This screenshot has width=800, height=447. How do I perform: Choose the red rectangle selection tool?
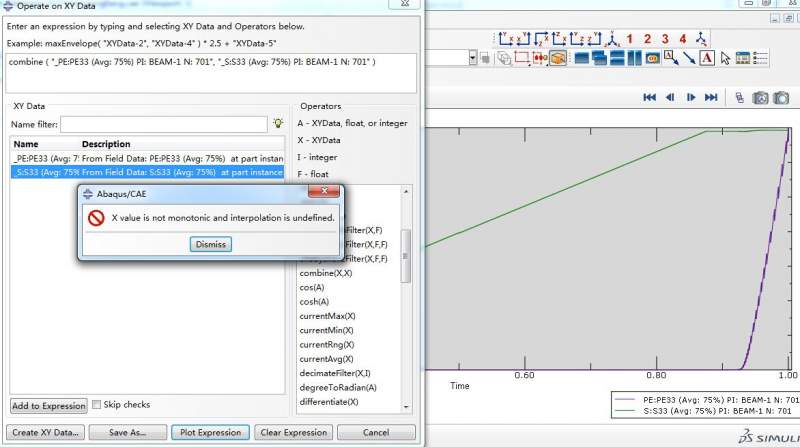pyautogui.click(x=522, y=58)
